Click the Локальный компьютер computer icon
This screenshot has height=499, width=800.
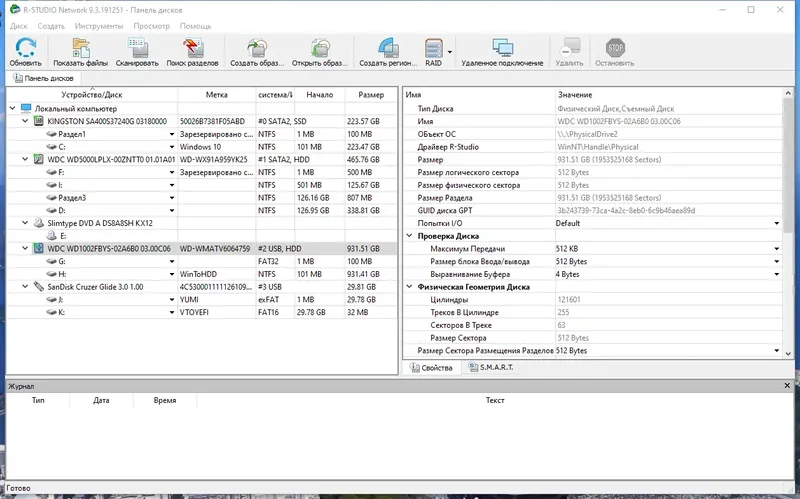[x=26, y=108]
